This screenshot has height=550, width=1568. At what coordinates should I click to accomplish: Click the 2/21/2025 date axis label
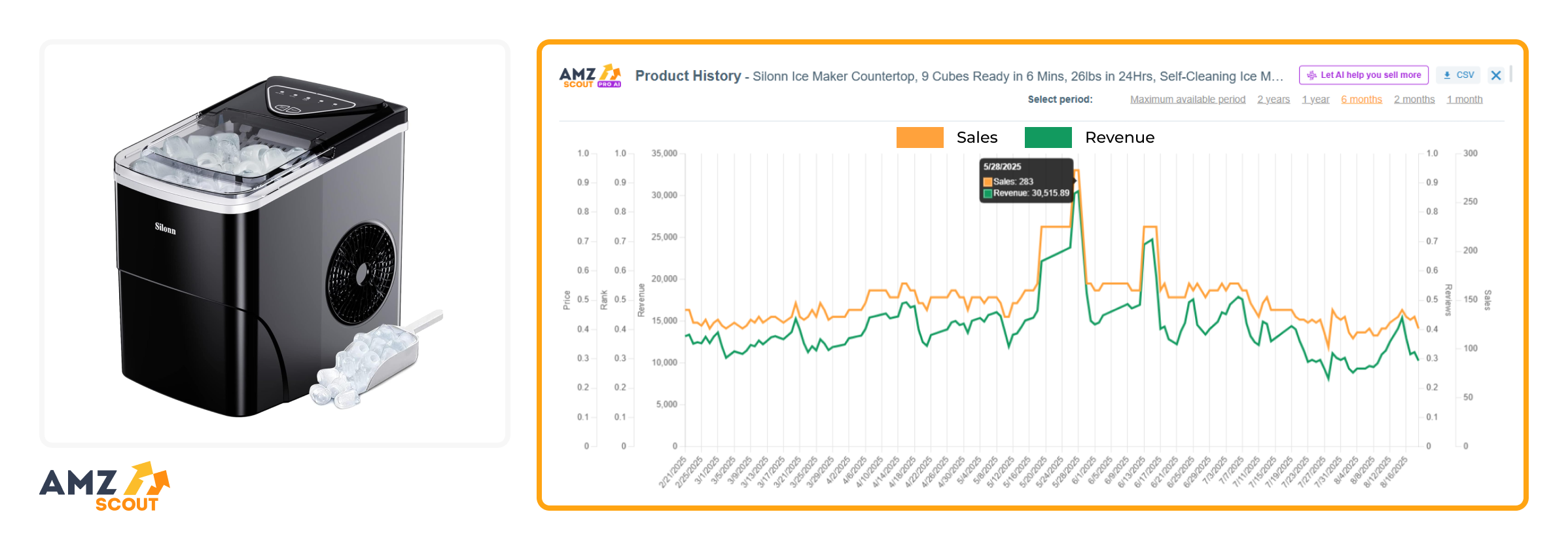click(673, 473)
